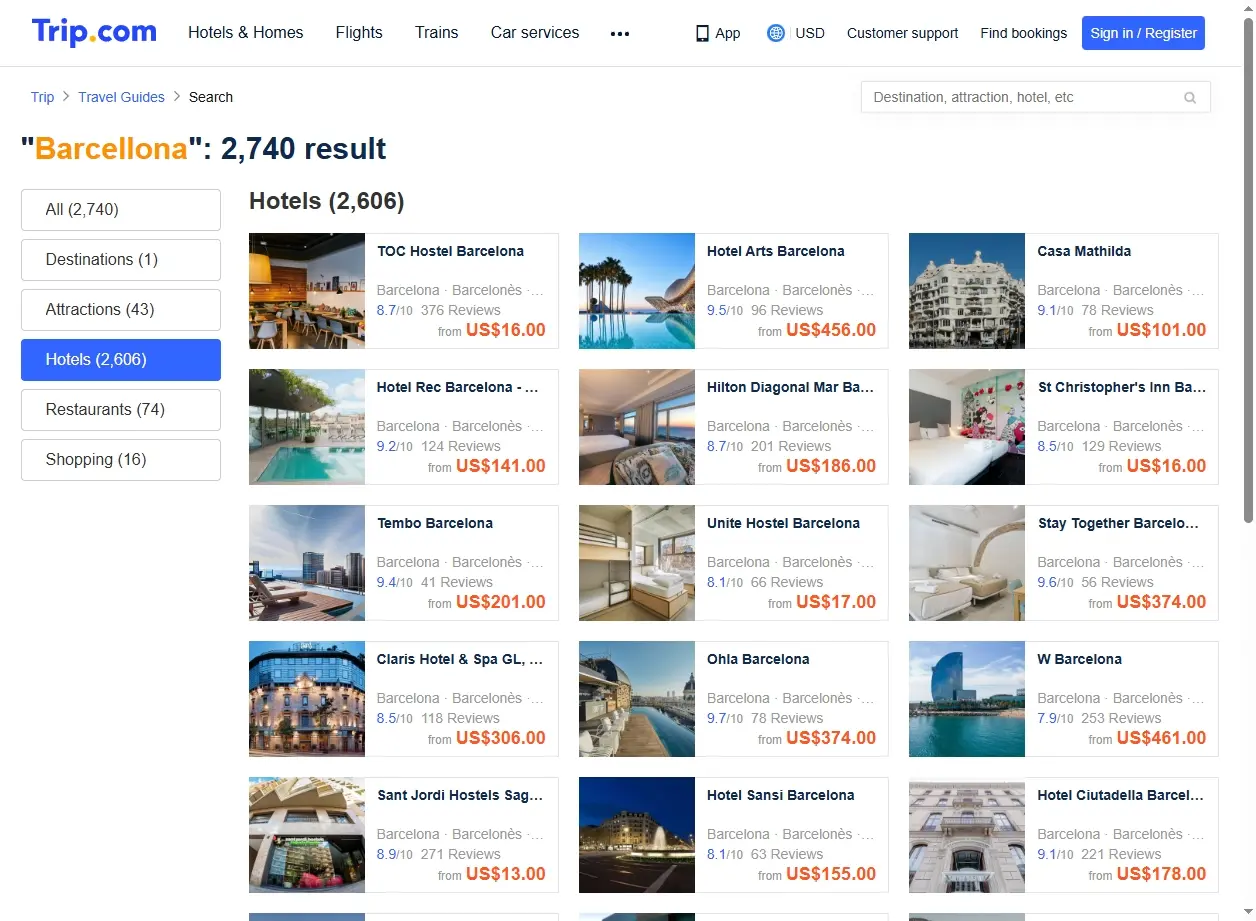
Task: Open Casa Mathilda photo
Action: [x=967, y=291]
